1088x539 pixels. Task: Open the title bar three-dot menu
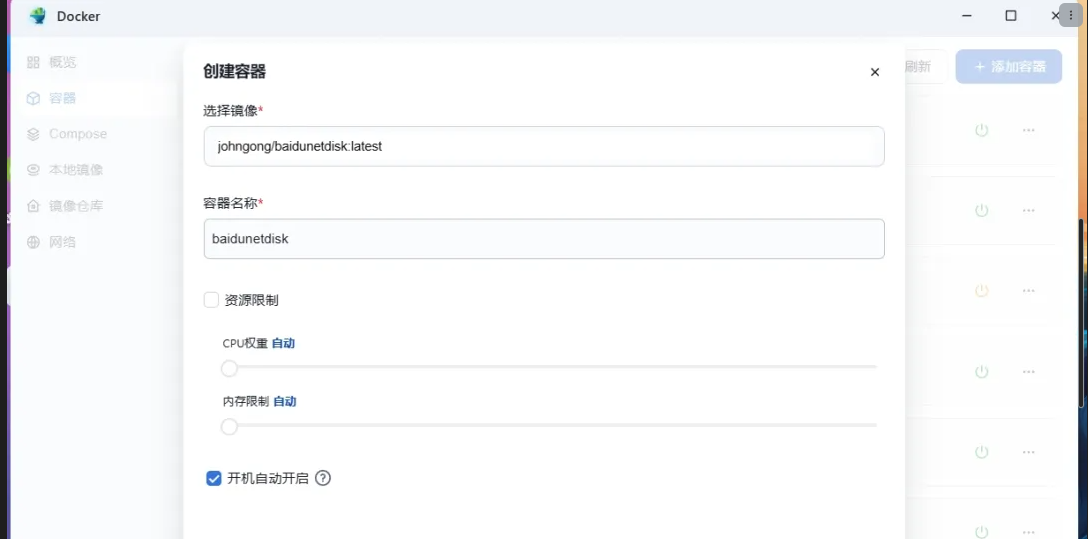coord(1071,16)
